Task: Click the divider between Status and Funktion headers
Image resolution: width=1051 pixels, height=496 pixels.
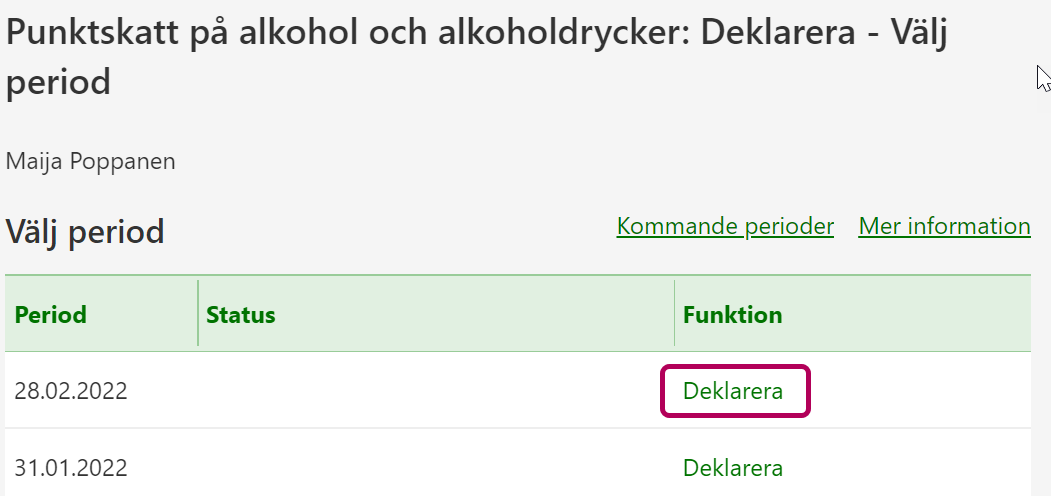Action: (675, 314)
